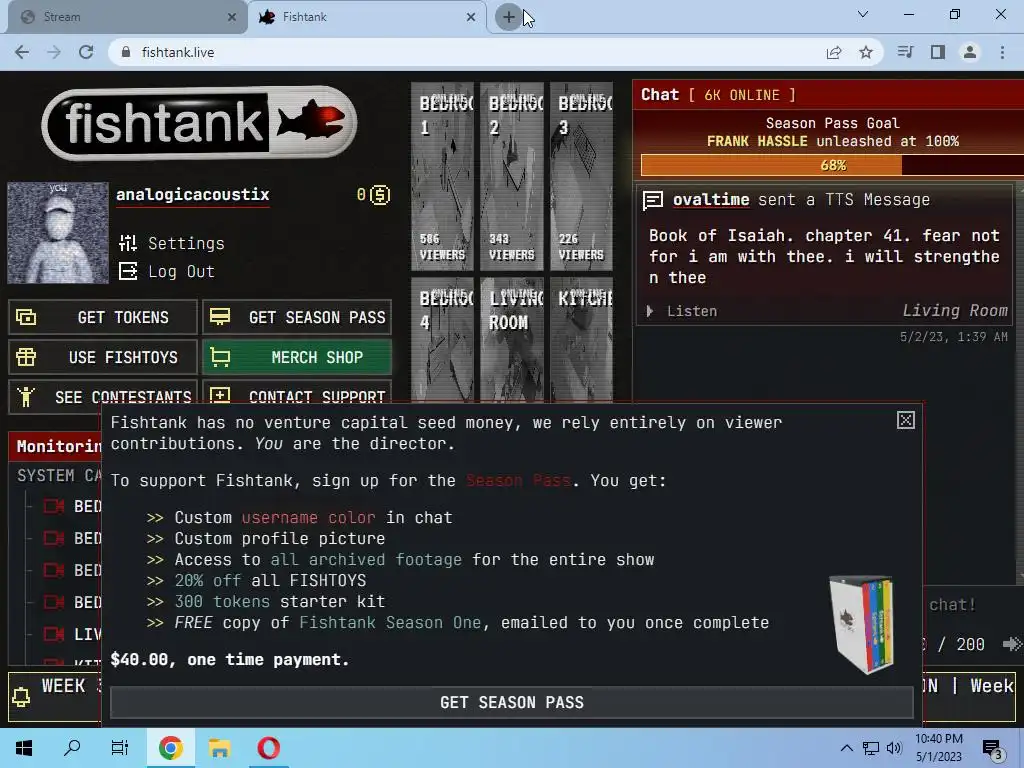Click the analogicacoustix profile picture

click(x=58, y=233)
